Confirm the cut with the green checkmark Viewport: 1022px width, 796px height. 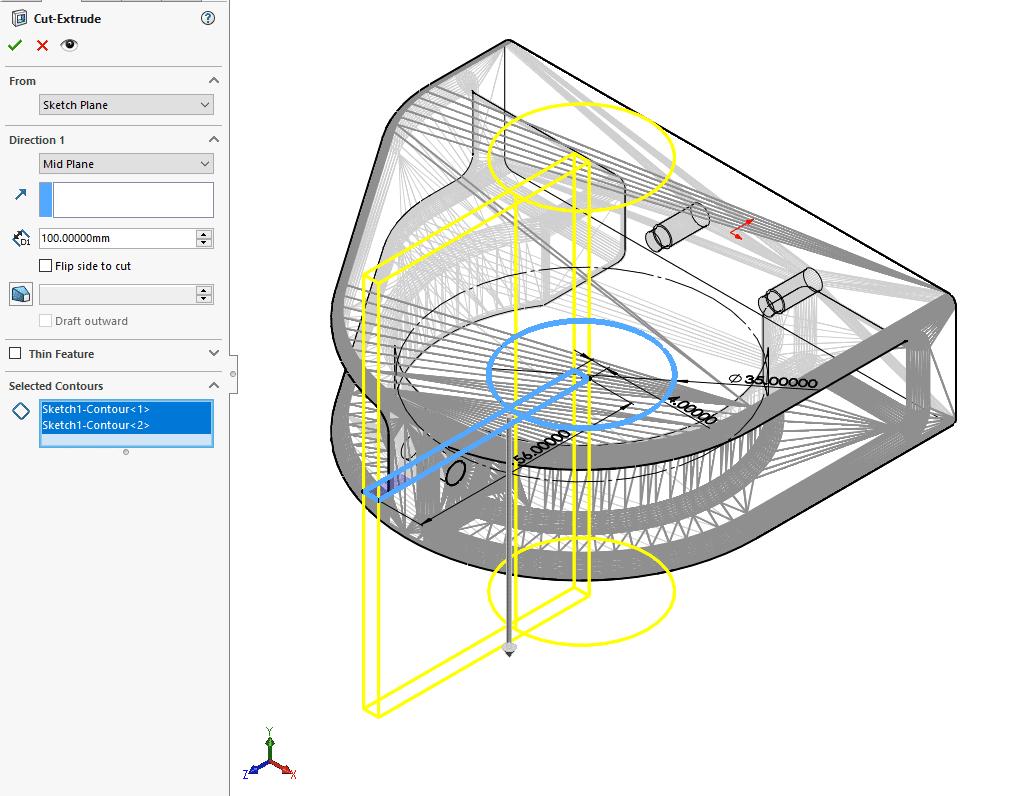pyautogui.click(x=14, y=45)
